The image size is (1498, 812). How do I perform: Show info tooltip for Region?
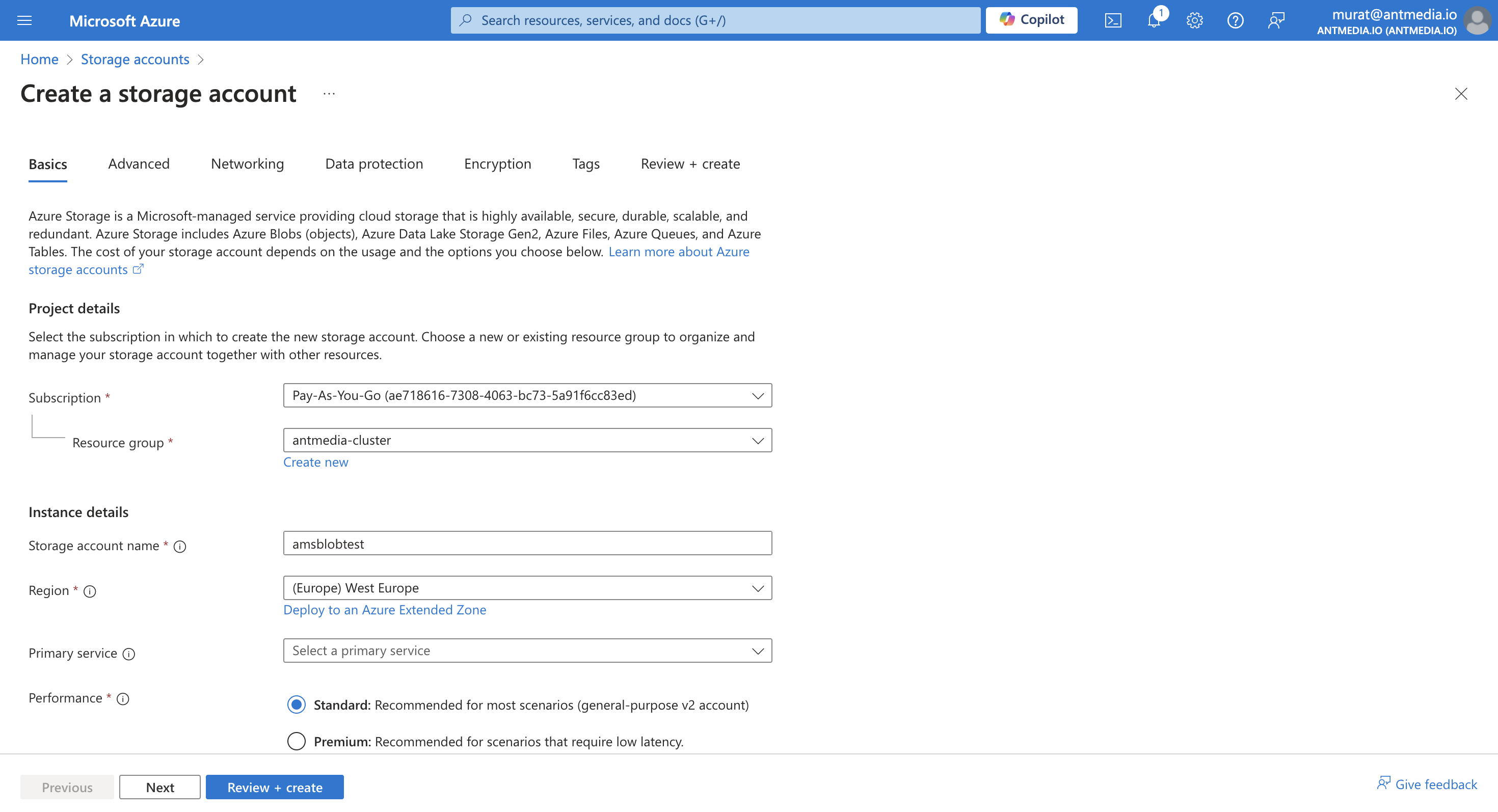point(90,591)
